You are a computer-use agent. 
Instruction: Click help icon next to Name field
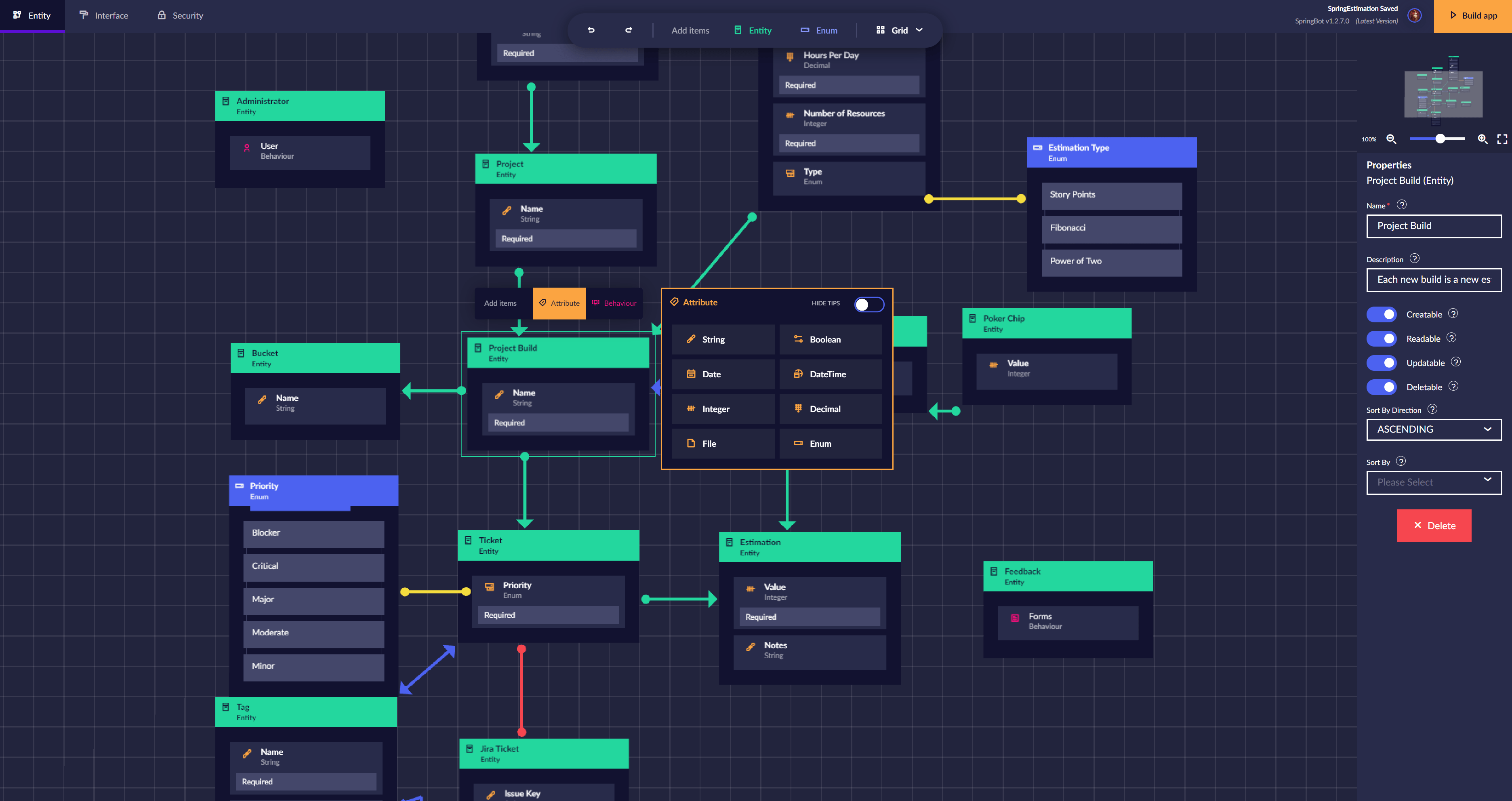(x=1402, y=205)
